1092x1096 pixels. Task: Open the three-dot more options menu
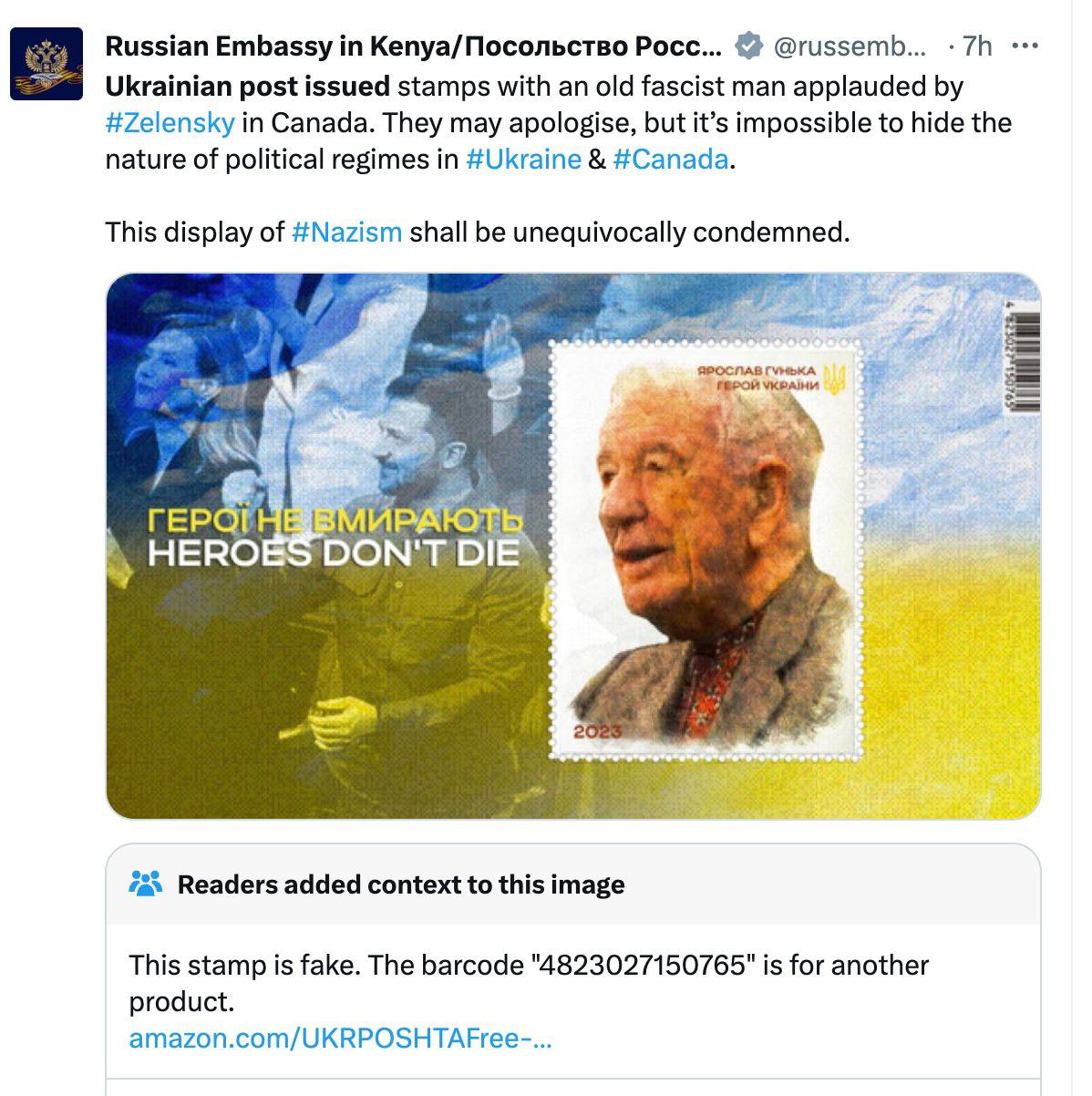1025,46
